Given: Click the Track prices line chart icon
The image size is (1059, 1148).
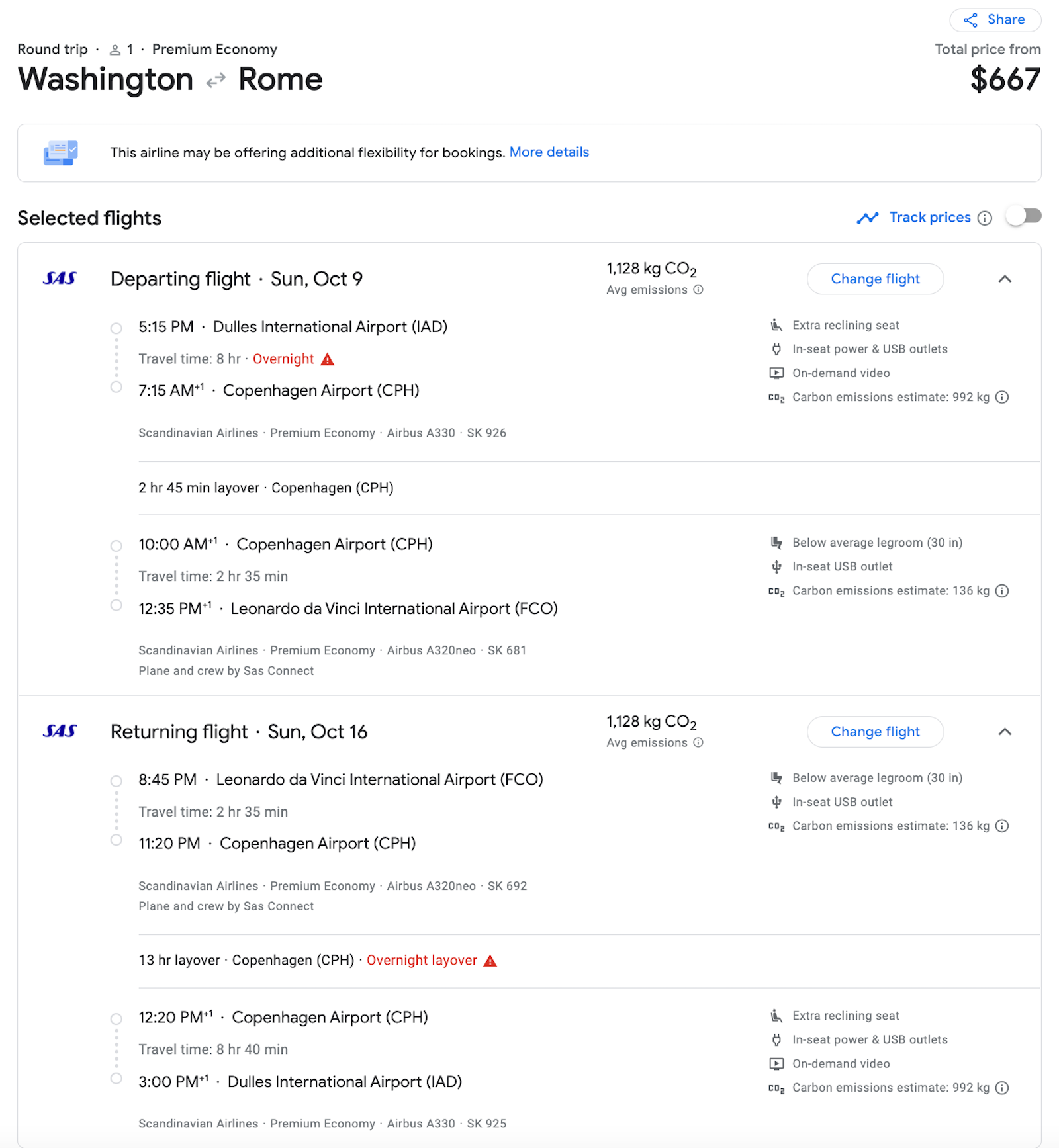Looking at the screenshot, I should pyautogui.click(x=868, y=218).
